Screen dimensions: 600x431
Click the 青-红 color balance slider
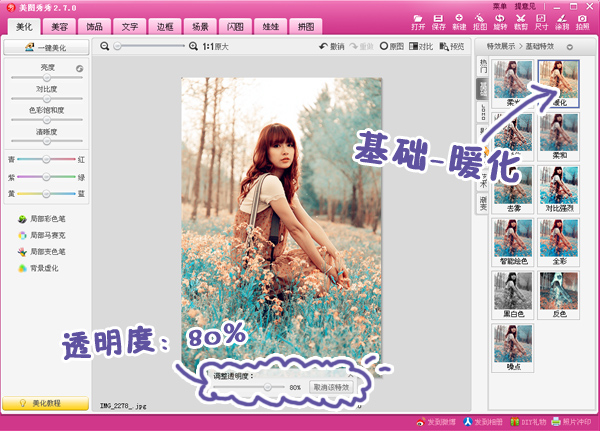click(46, 159)
